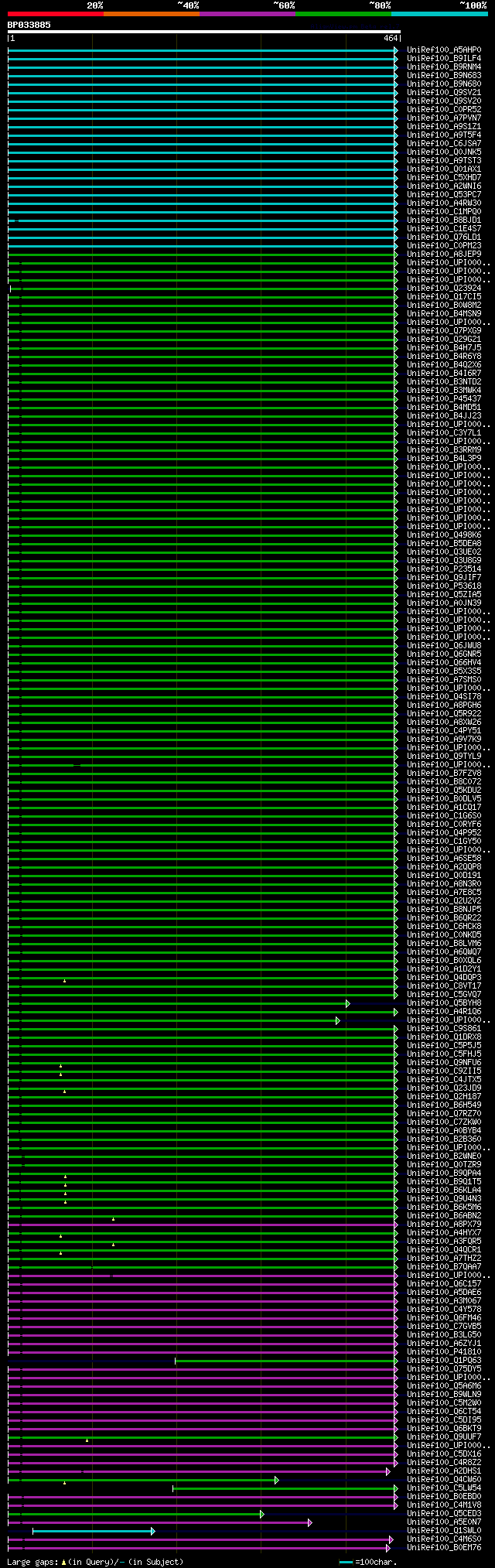Screen dimensions: 495x1568
Task: Open hit UniRef100_C6JSA7
Action: click(x=444, y=144)
